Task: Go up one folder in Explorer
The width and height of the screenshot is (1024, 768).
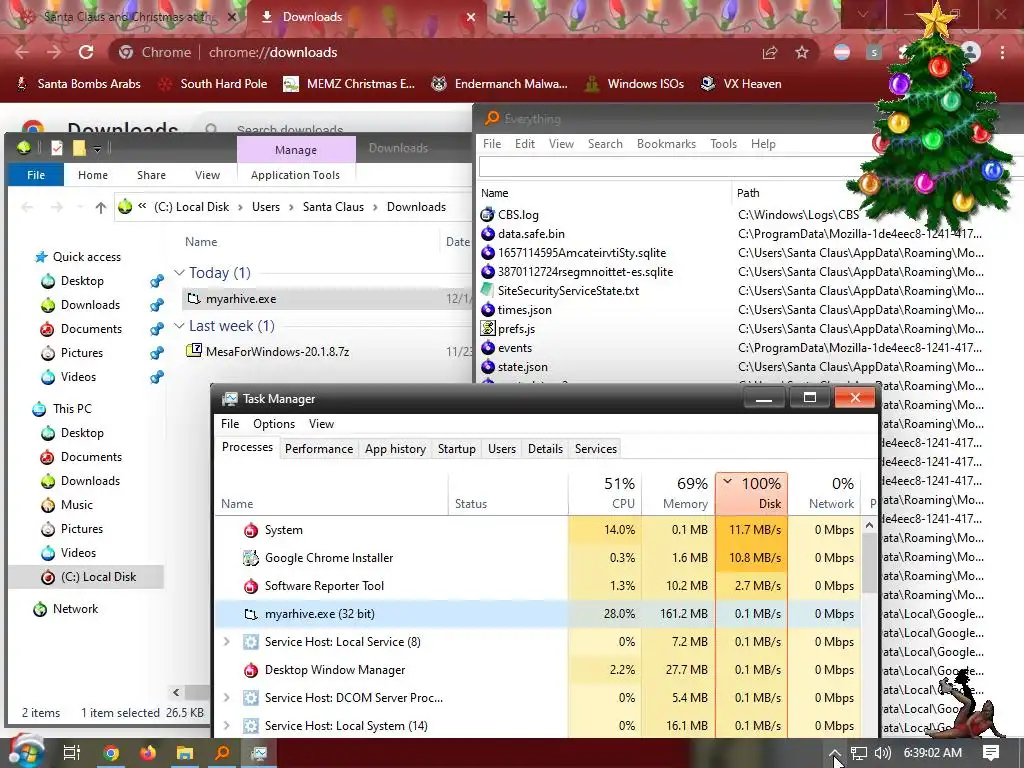Action: 101,208
